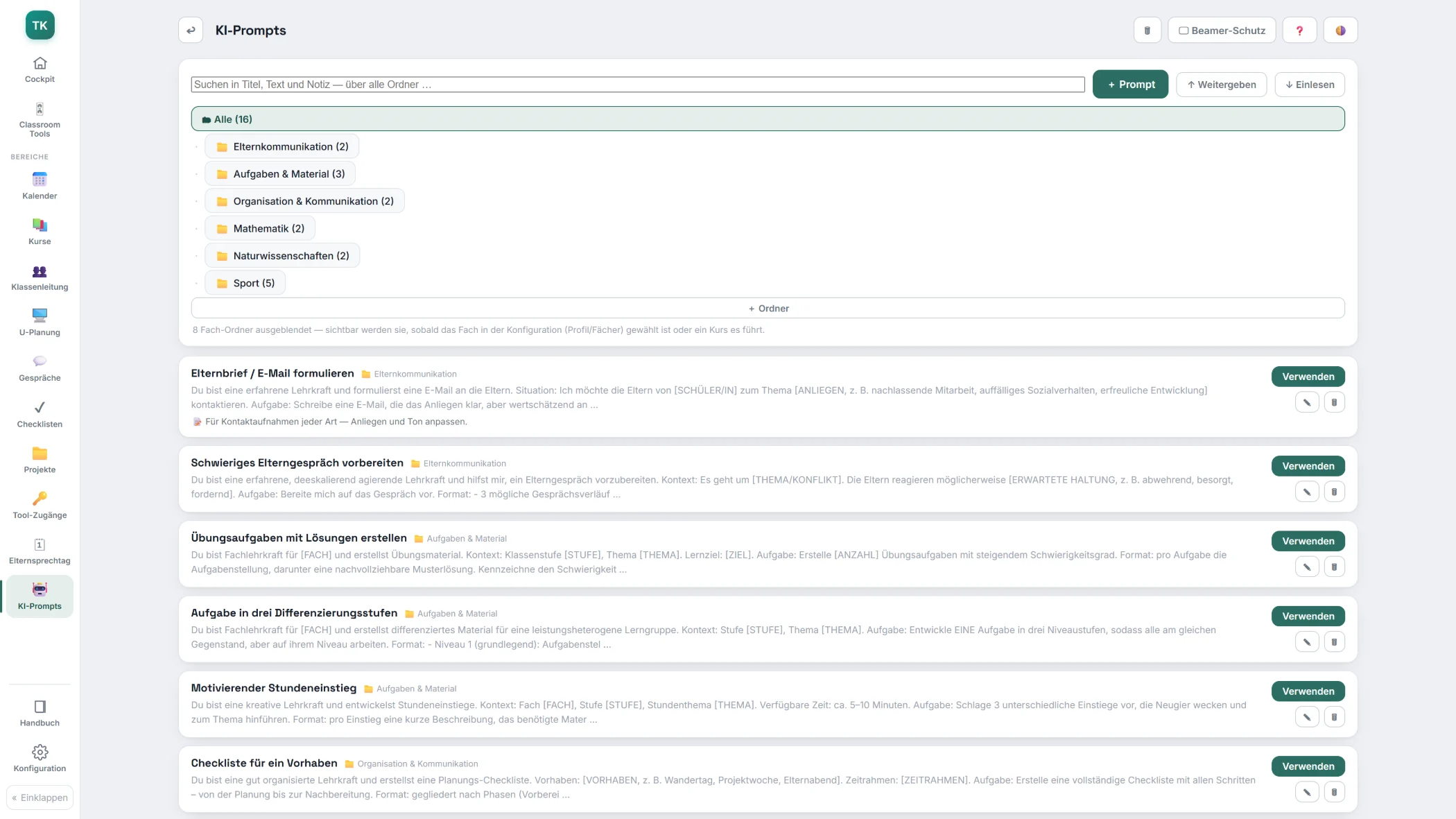Screen dimensions: 1456x819
Task: Open the active KI-Prompts sidebar item
Action: pyautogui.click(x=40, y=596)
